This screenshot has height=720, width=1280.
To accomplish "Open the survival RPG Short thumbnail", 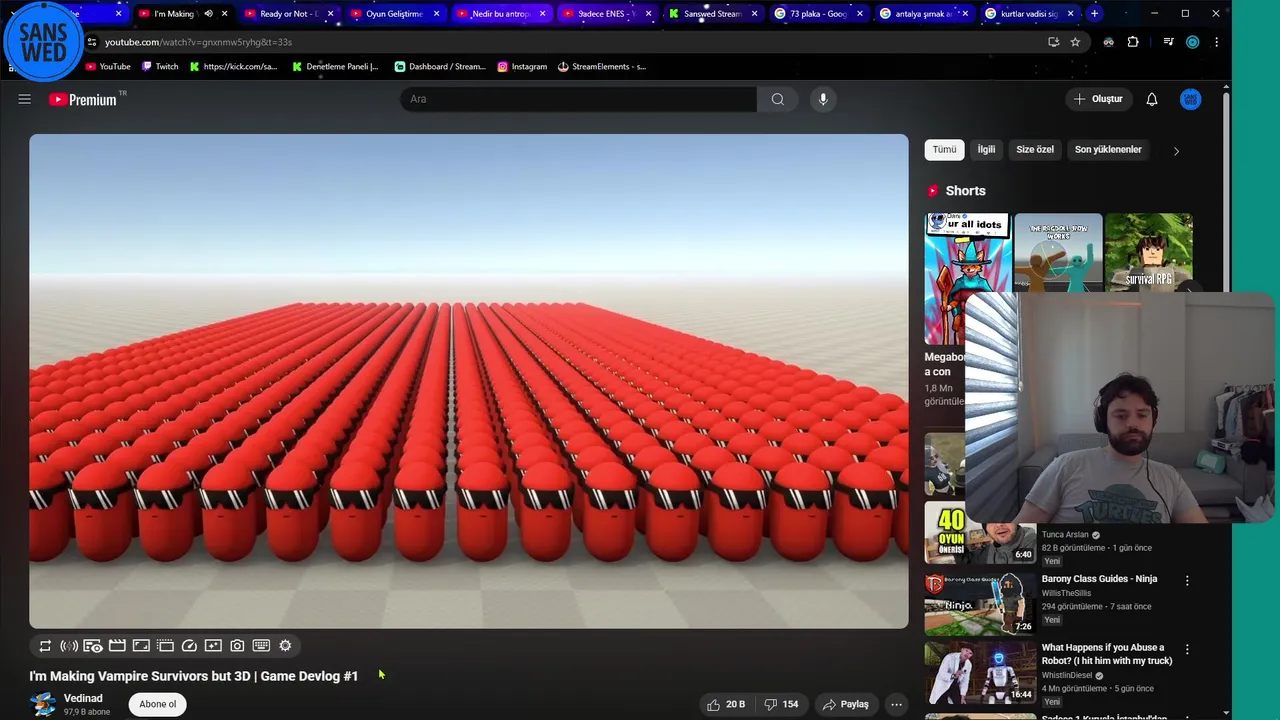I will click(x=1148, y=252).
